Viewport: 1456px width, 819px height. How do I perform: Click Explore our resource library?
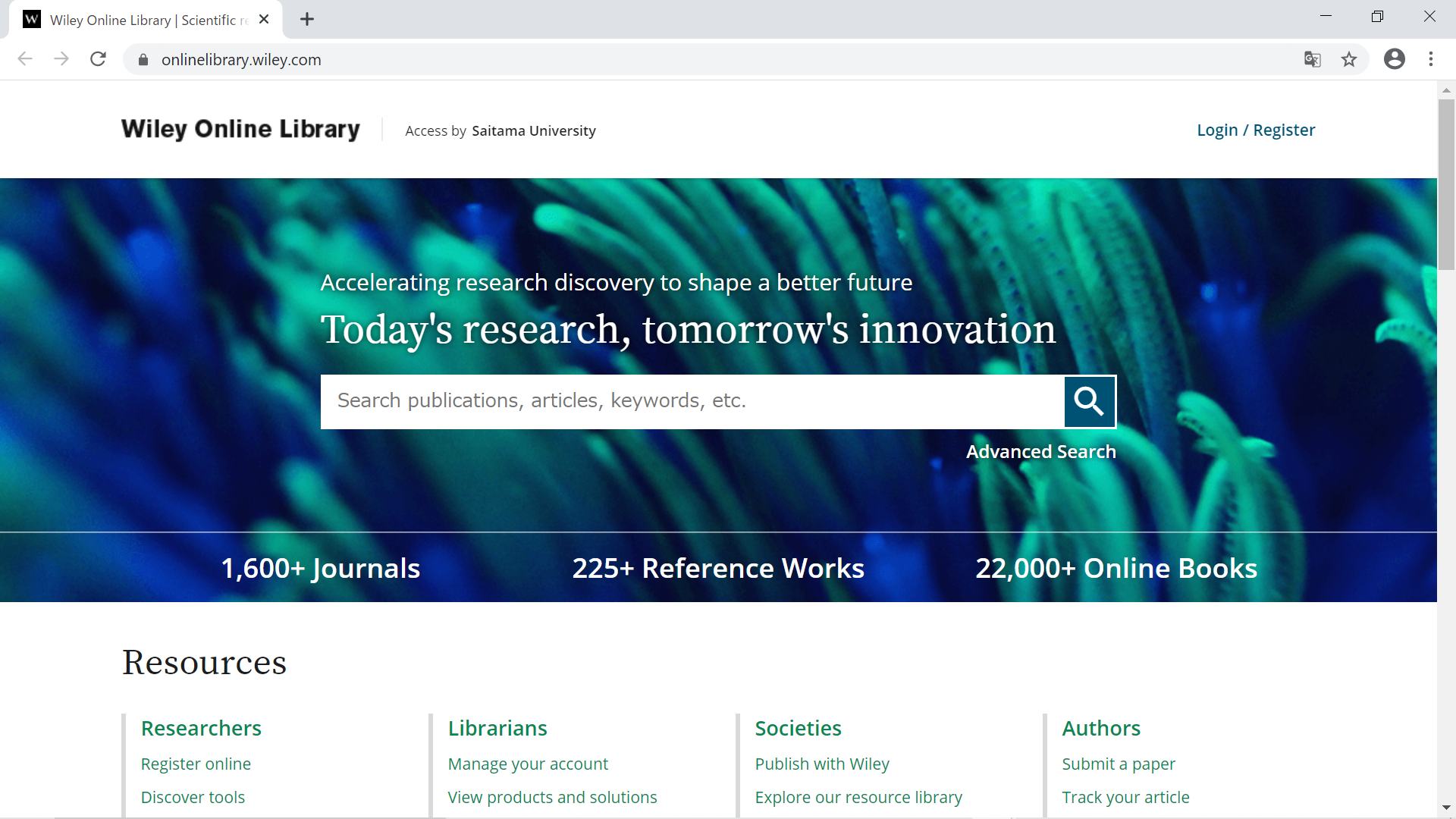(x=858, y=798)
